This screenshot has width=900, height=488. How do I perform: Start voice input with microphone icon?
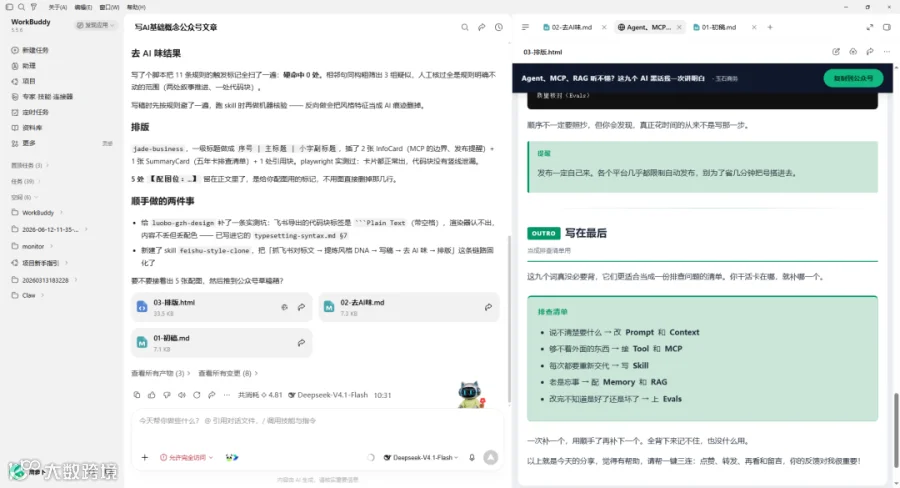point(472,458)
